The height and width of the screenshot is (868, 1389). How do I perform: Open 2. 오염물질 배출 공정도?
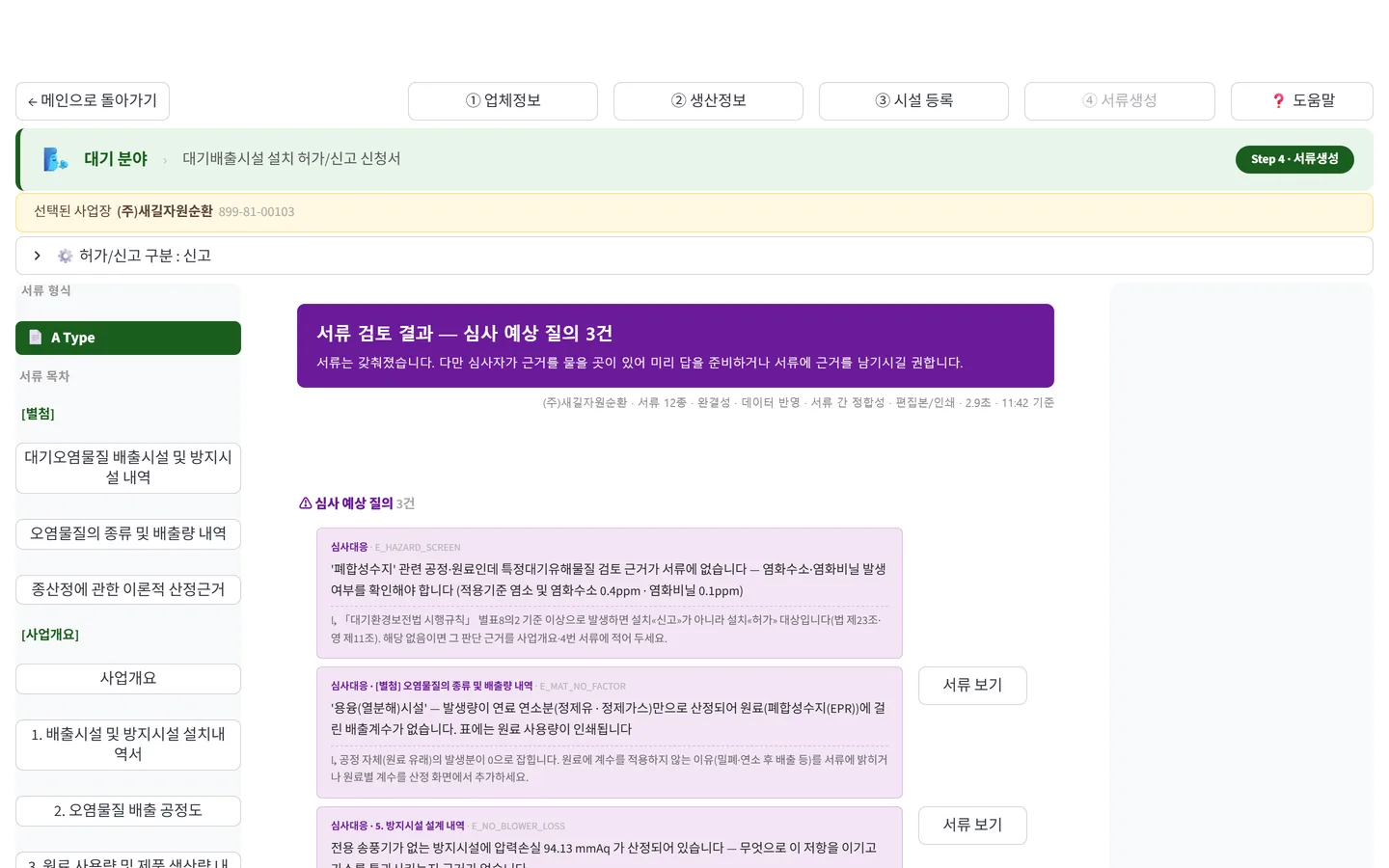128,811
